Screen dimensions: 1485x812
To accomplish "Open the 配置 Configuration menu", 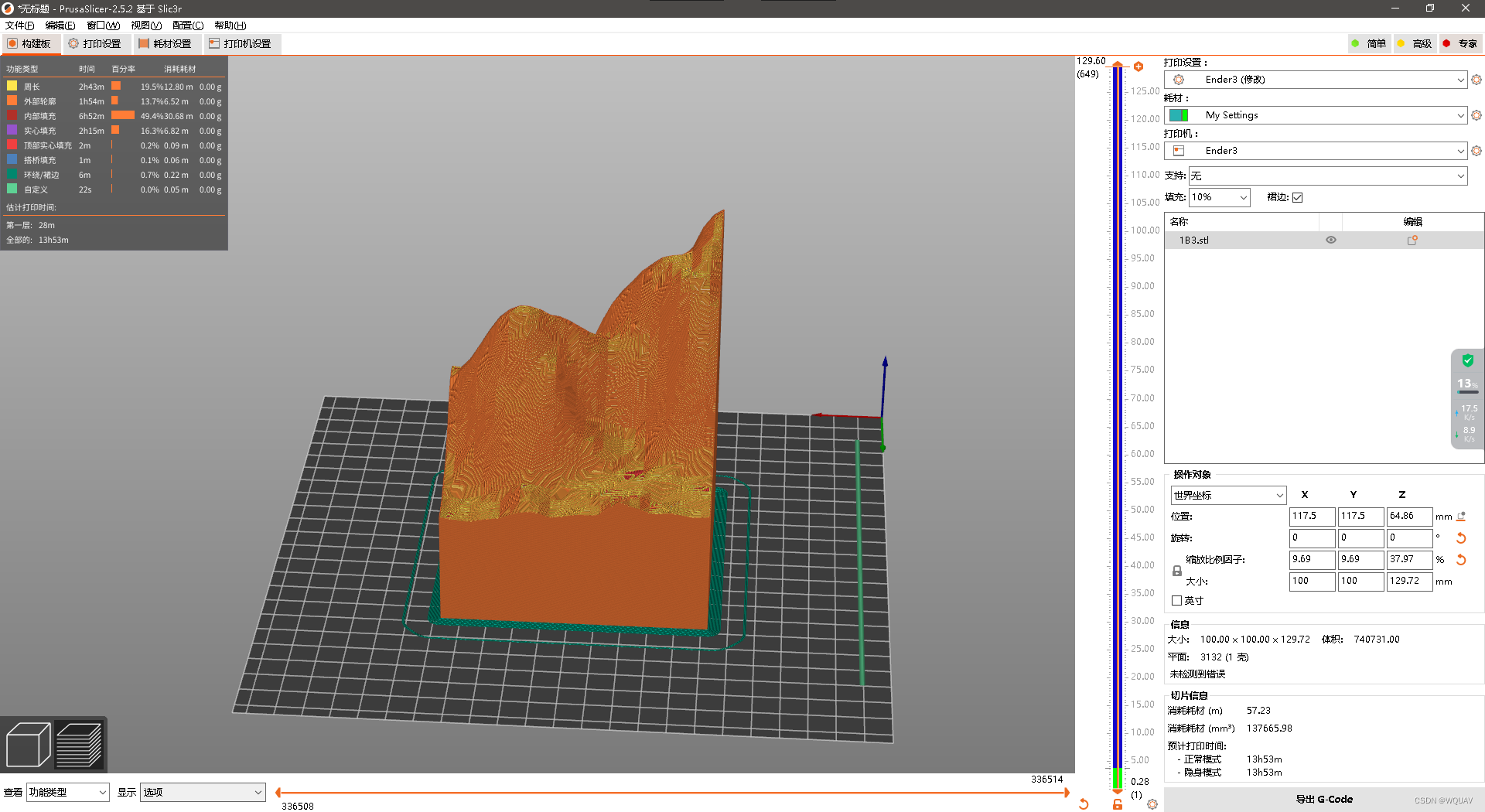I will [x=188, y=26].
